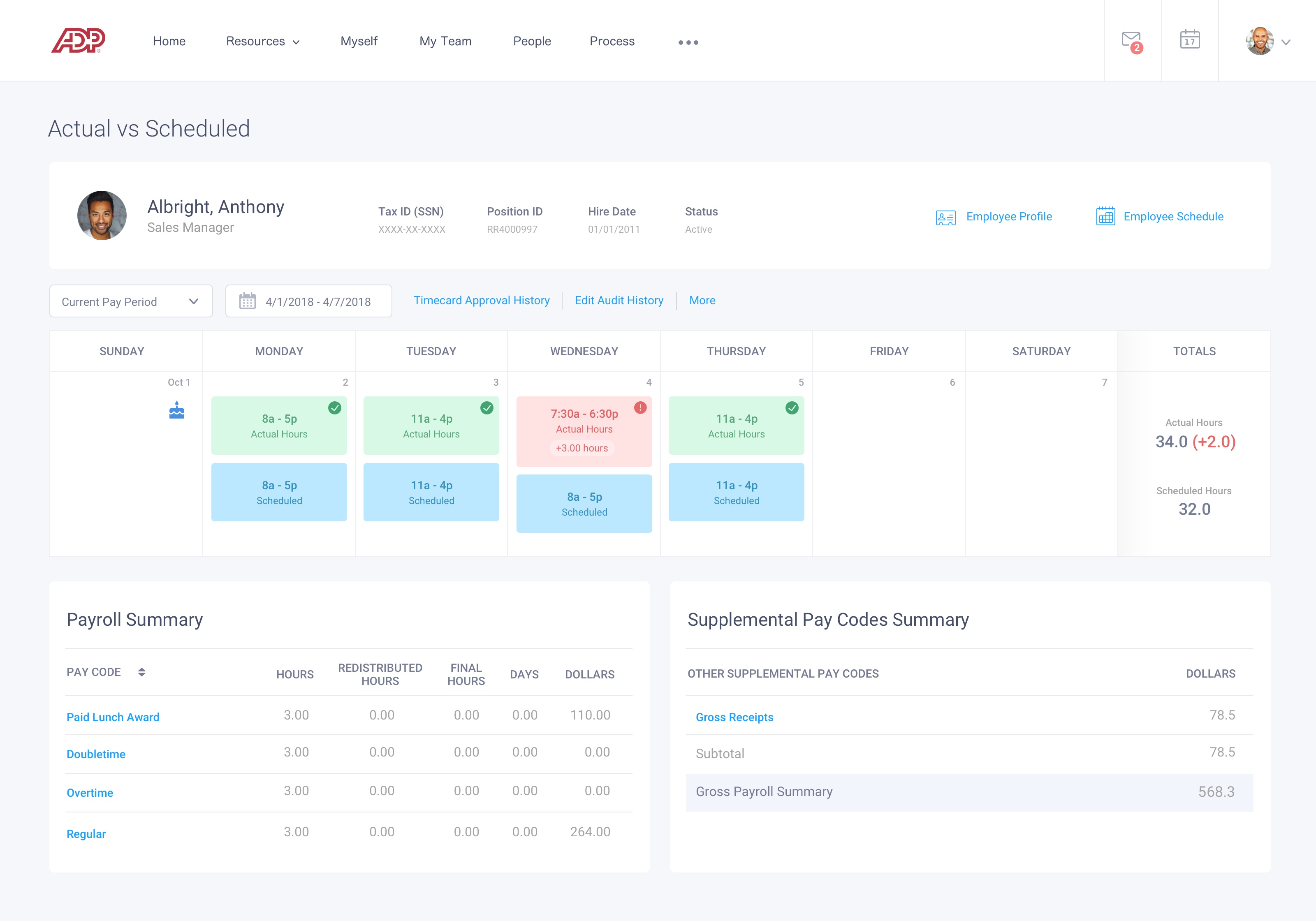Expand the Resources menu dropdown
The height and width of the screenshot is (921, 1316).
tap(262, 41)
